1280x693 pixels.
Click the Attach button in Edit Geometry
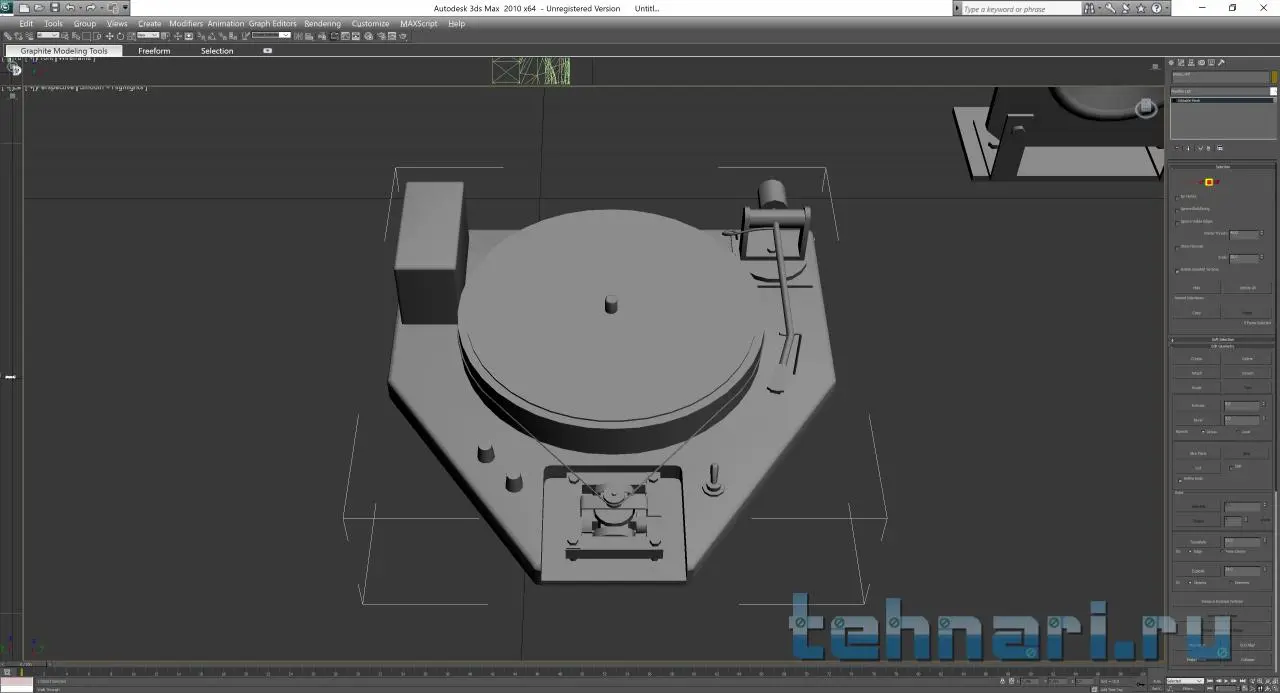(1197, 373)
